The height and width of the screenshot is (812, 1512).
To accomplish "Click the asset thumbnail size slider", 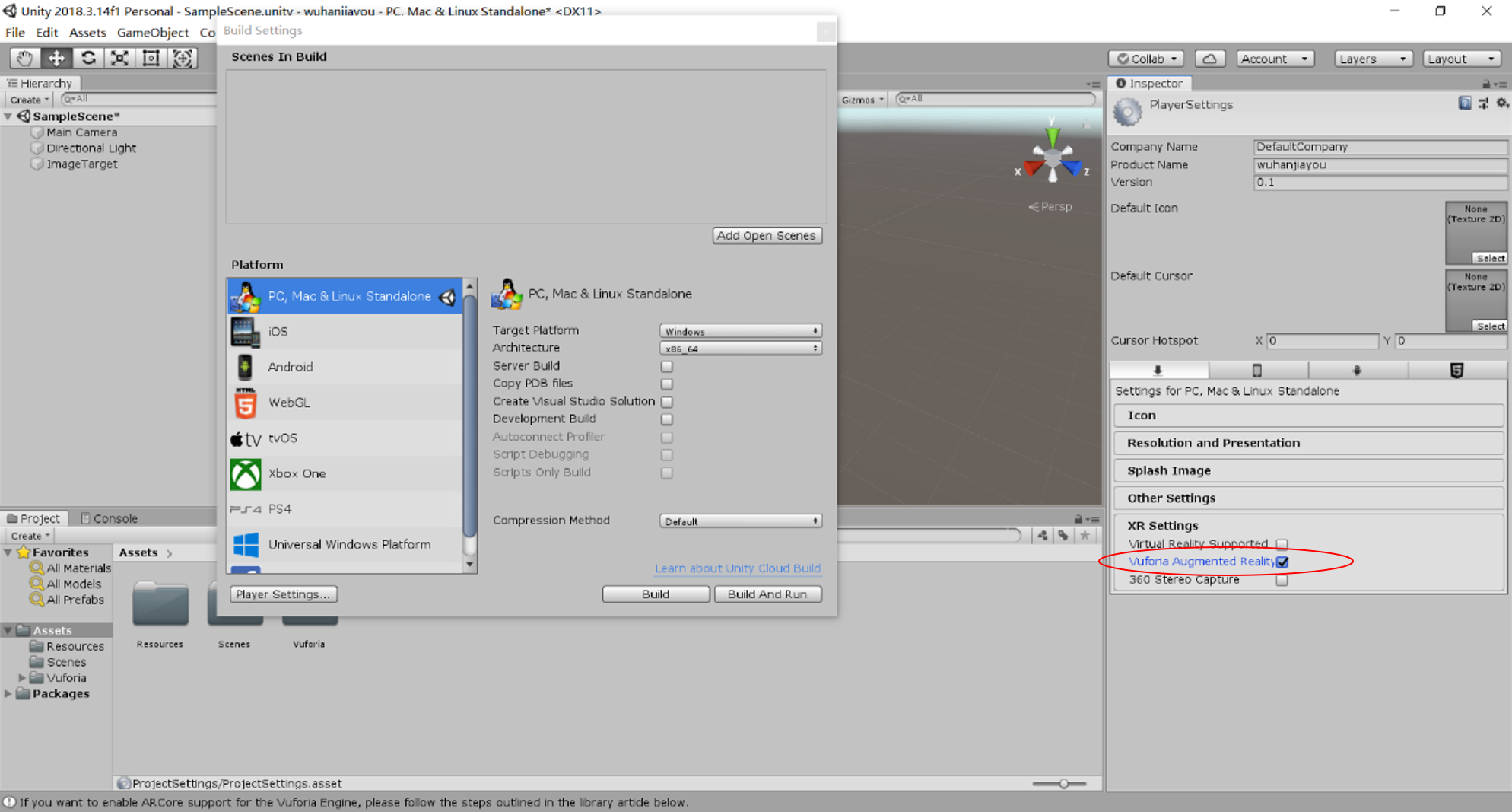I will pos(1063,783).
